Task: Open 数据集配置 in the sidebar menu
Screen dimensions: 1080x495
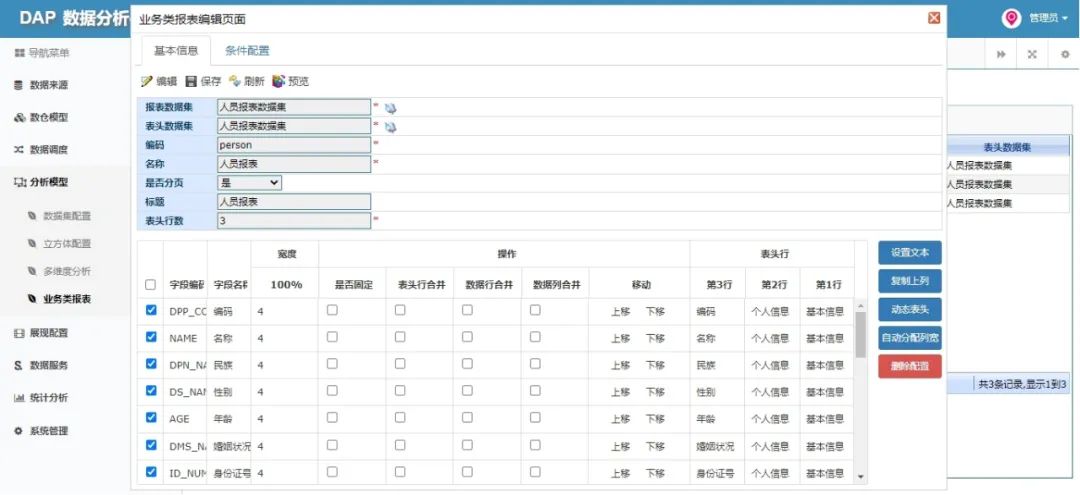Action: (x=67, y=215)
